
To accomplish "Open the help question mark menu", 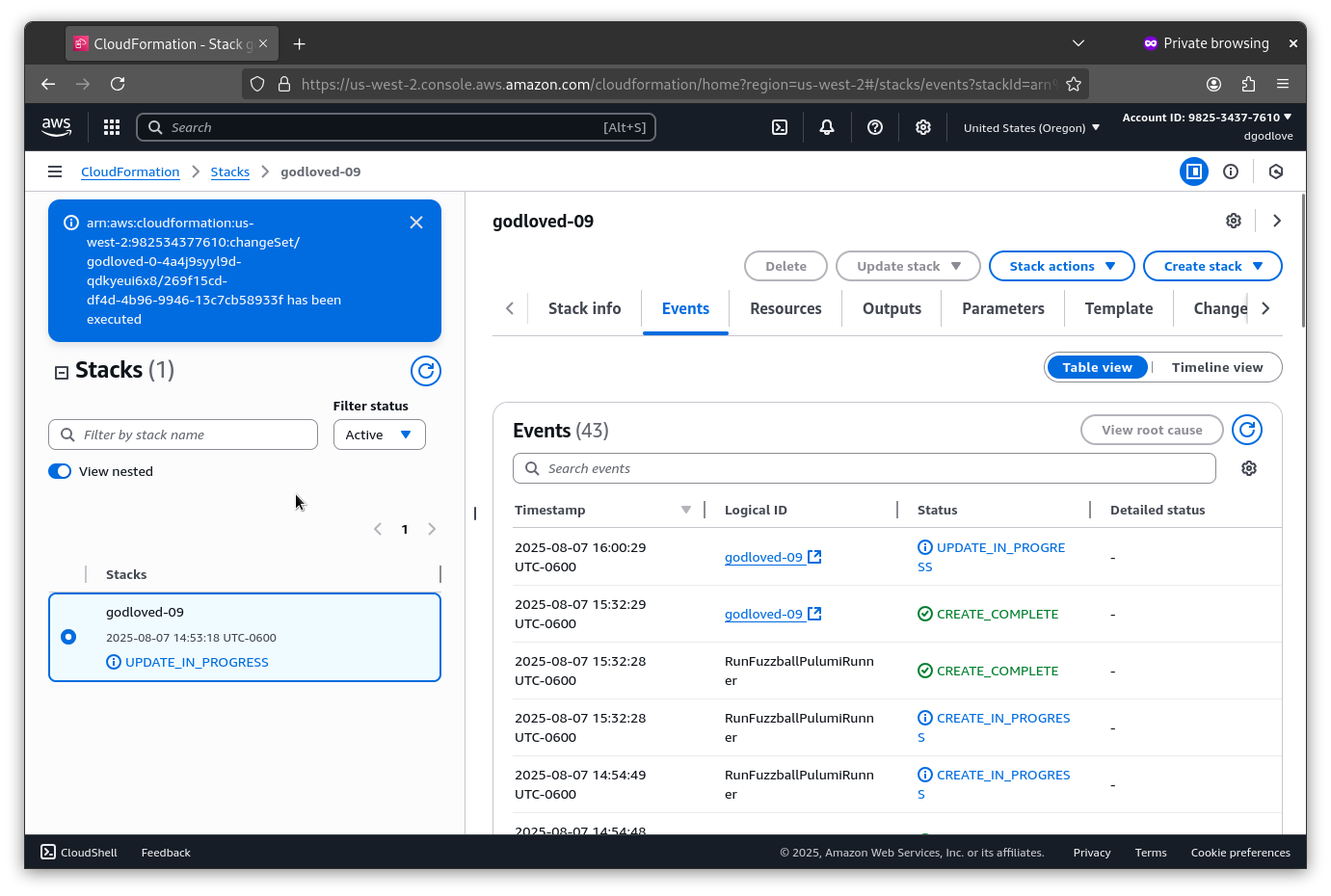I will tap(875, 127).
